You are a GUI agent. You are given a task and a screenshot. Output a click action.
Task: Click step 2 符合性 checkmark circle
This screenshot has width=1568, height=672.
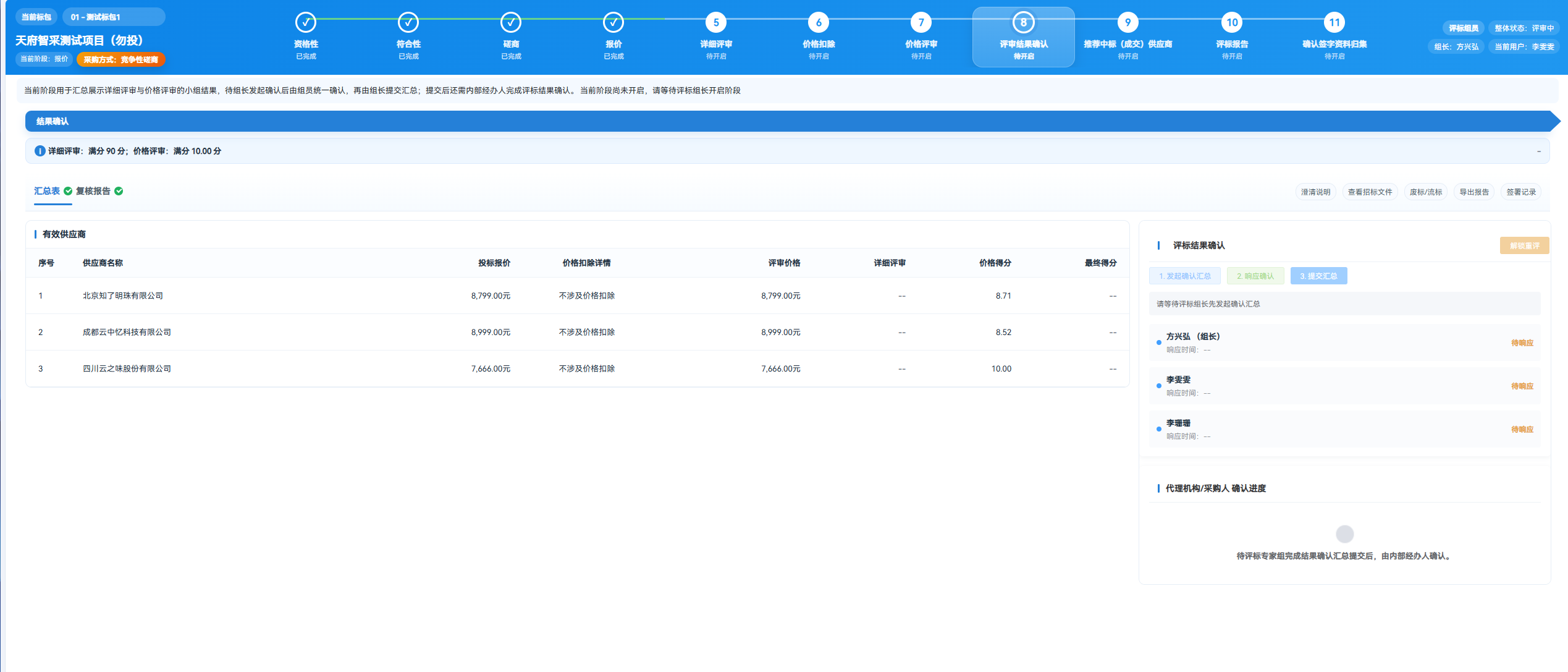(408, 23)
